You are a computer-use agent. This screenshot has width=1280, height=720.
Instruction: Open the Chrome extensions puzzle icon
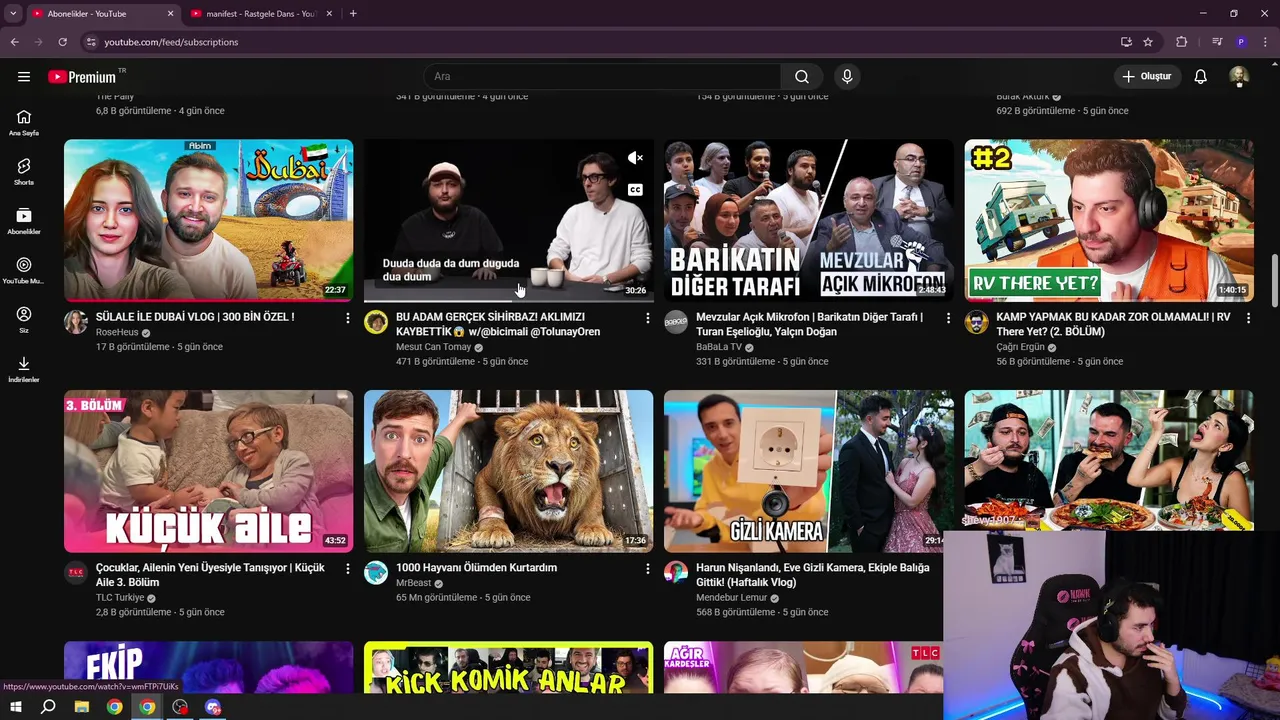pos(1182,42)
